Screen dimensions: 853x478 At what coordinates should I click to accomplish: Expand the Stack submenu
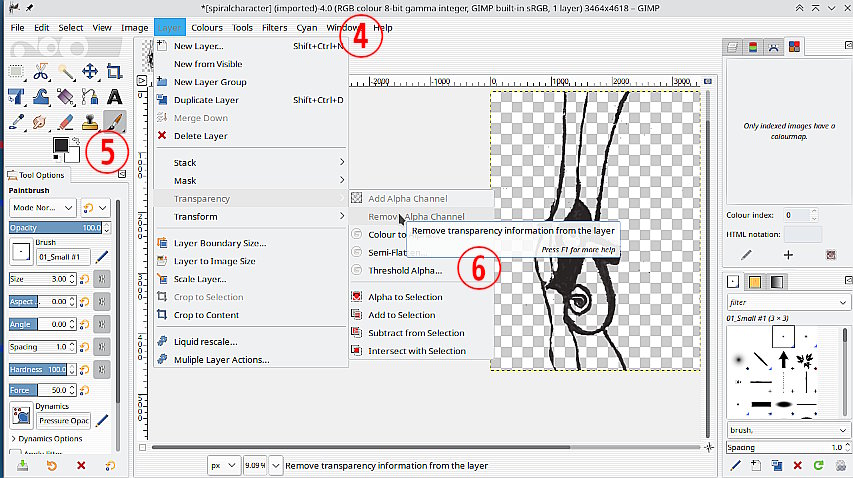pos(251,163)
